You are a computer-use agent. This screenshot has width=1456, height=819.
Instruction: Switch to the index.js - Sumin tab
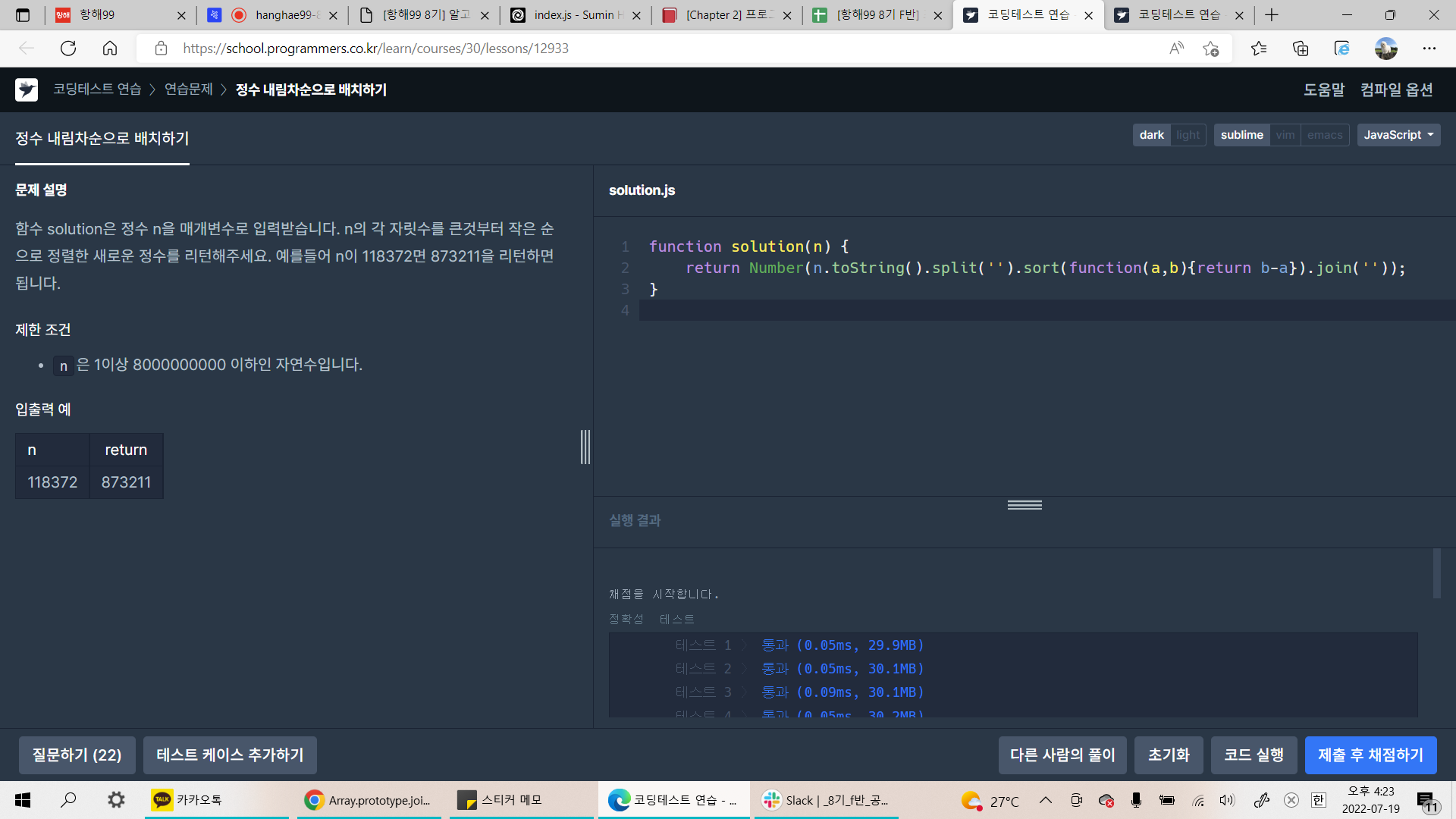tap(575, 15)
